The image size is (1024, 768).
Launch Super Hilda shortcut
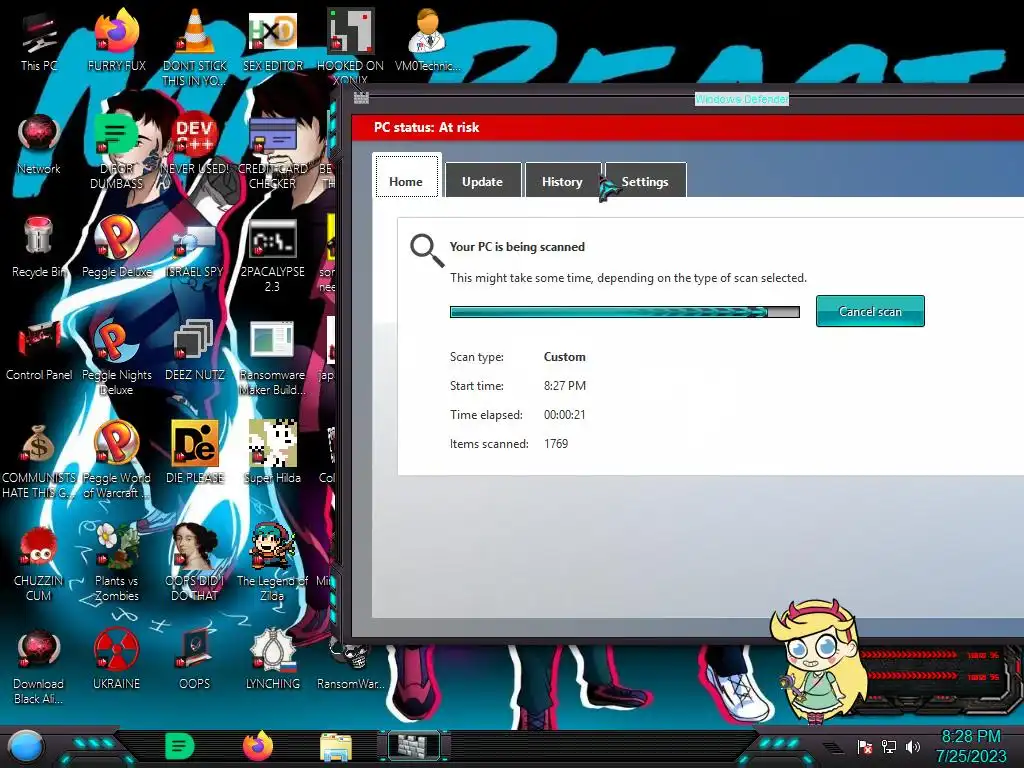tap(272, 453)
